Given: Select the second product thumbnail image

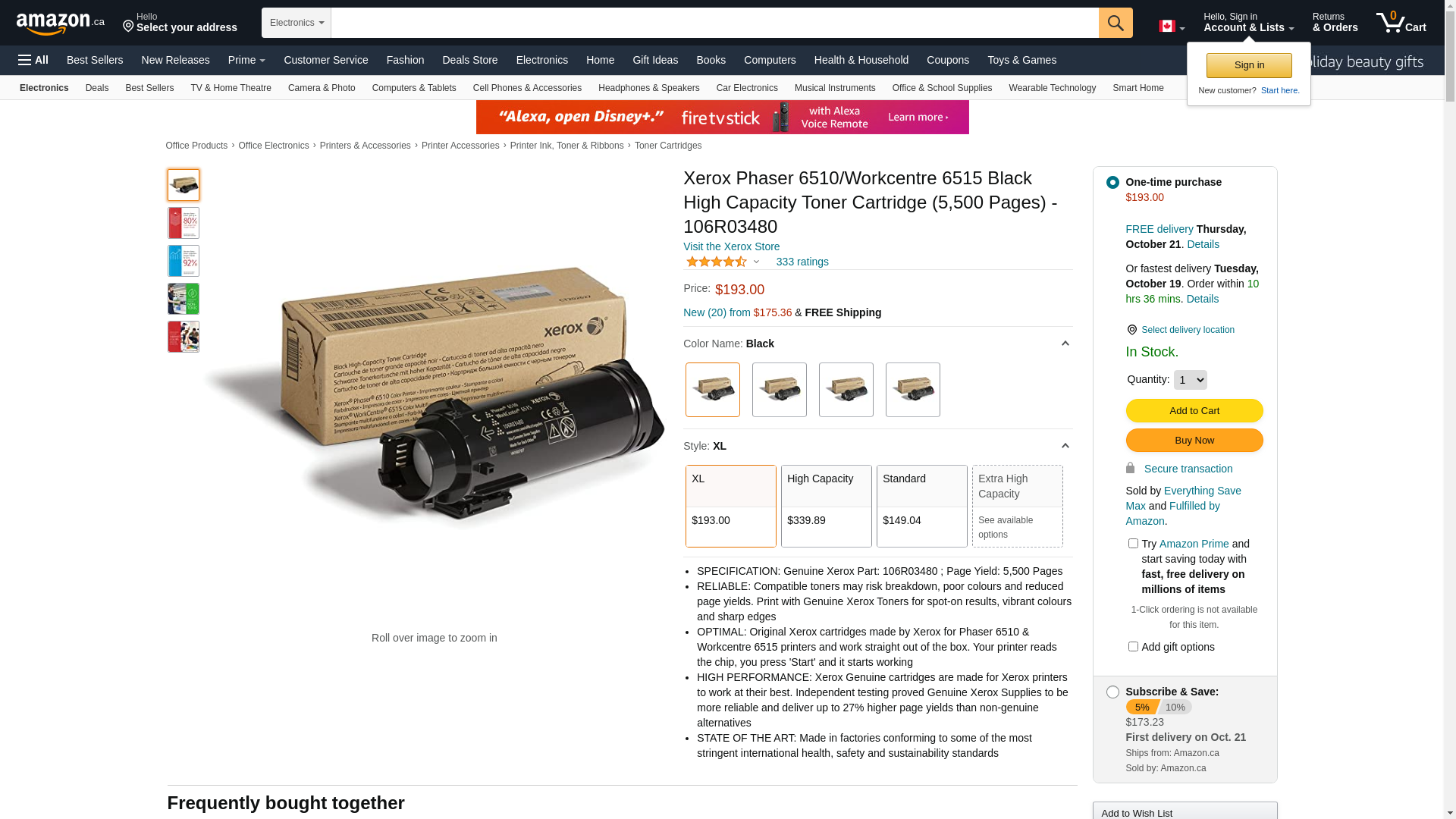Looking at the screenshot, I should point(184,223).
